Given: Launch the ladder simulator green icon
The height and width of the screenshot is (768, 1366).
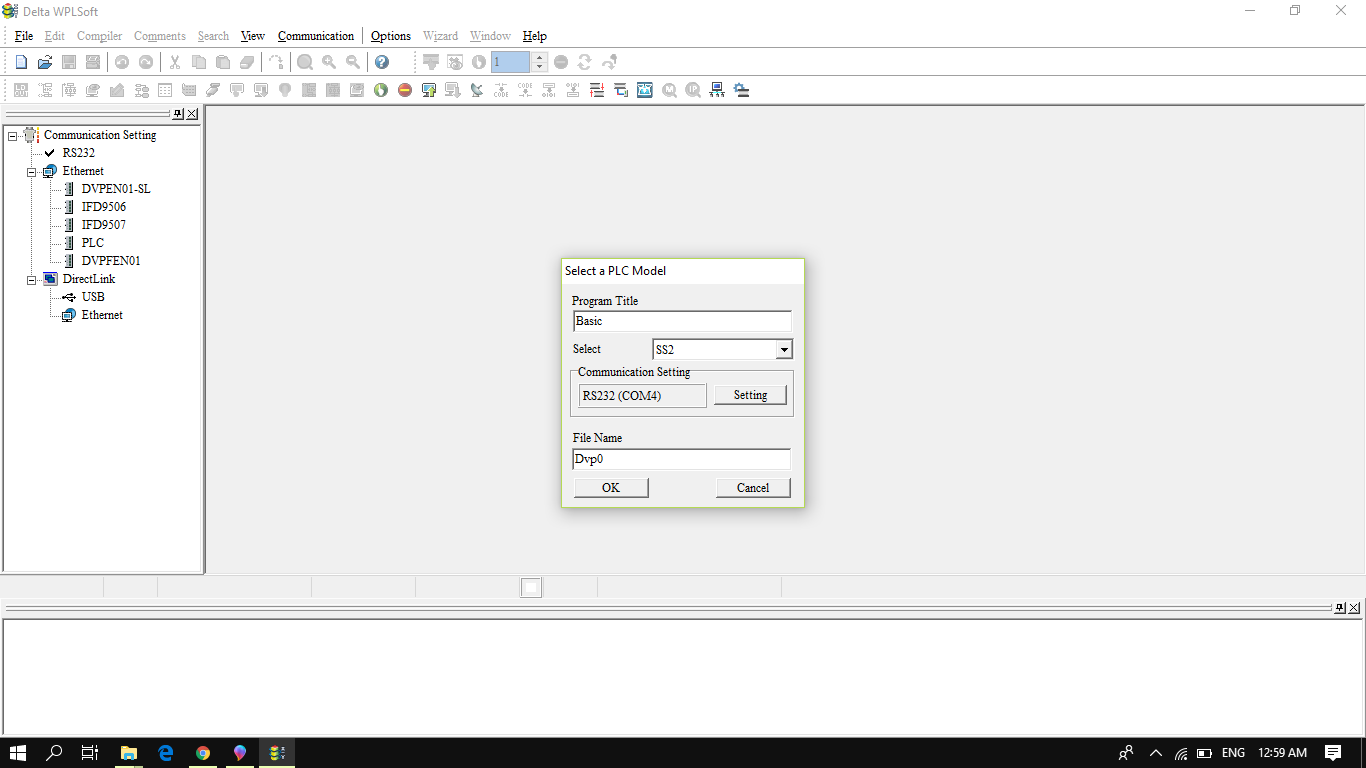Looking at the screenshot, I should [x=381, y=89].
